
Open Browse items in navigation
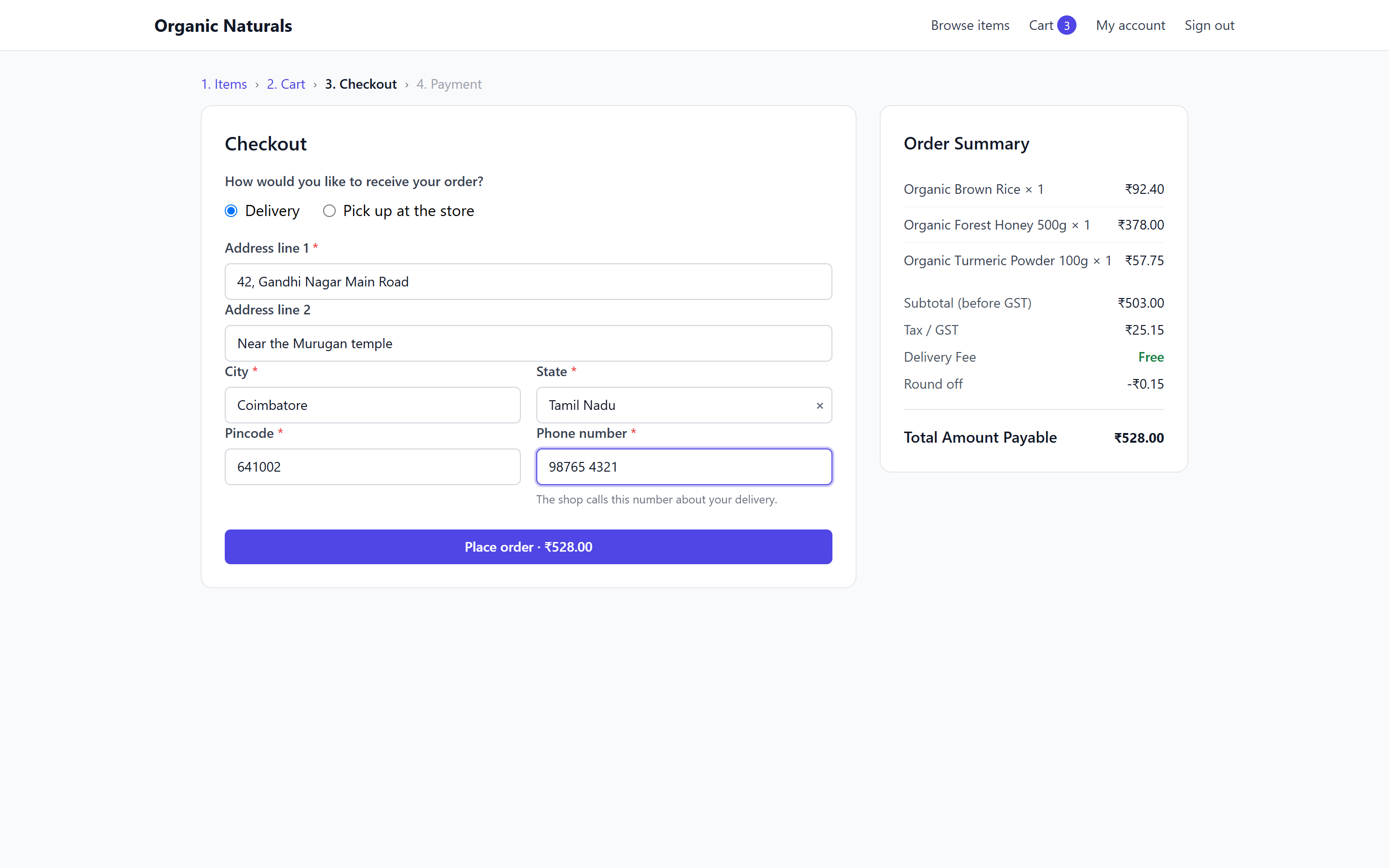coord(970,25)
